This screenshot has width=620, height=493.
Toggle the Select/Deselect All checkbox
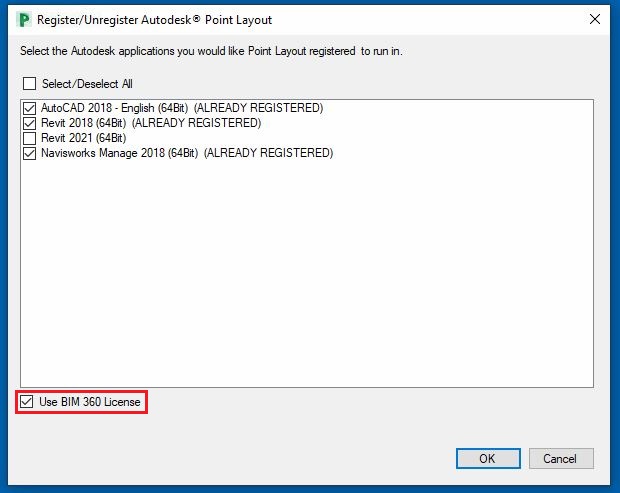(29, 84)
